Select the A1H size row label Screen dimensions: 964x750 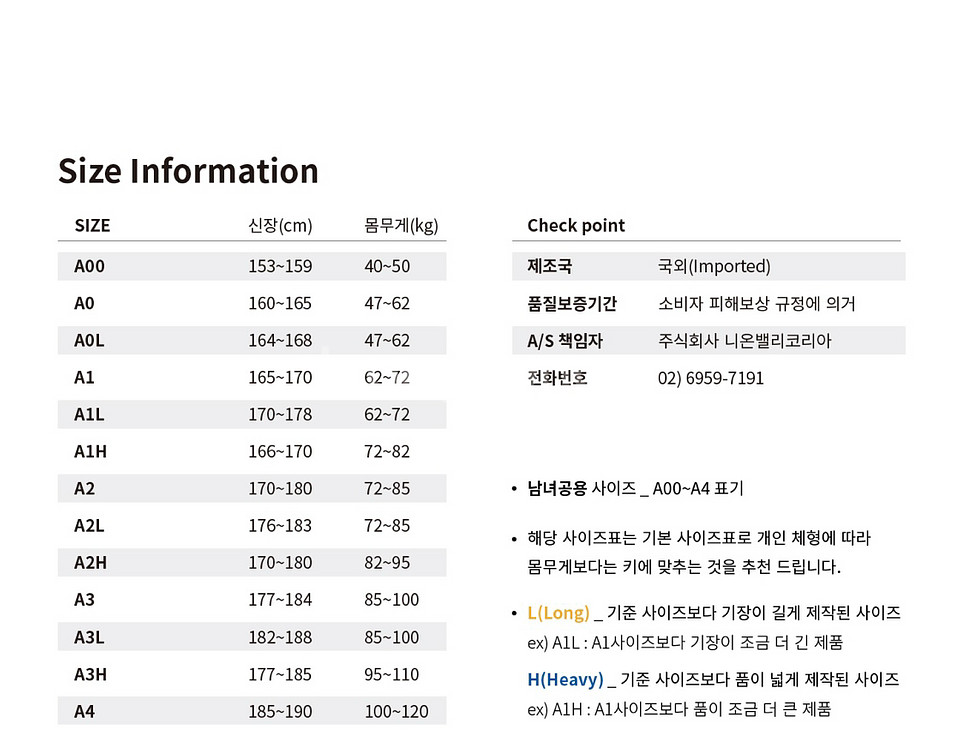[x=90, y=451]
